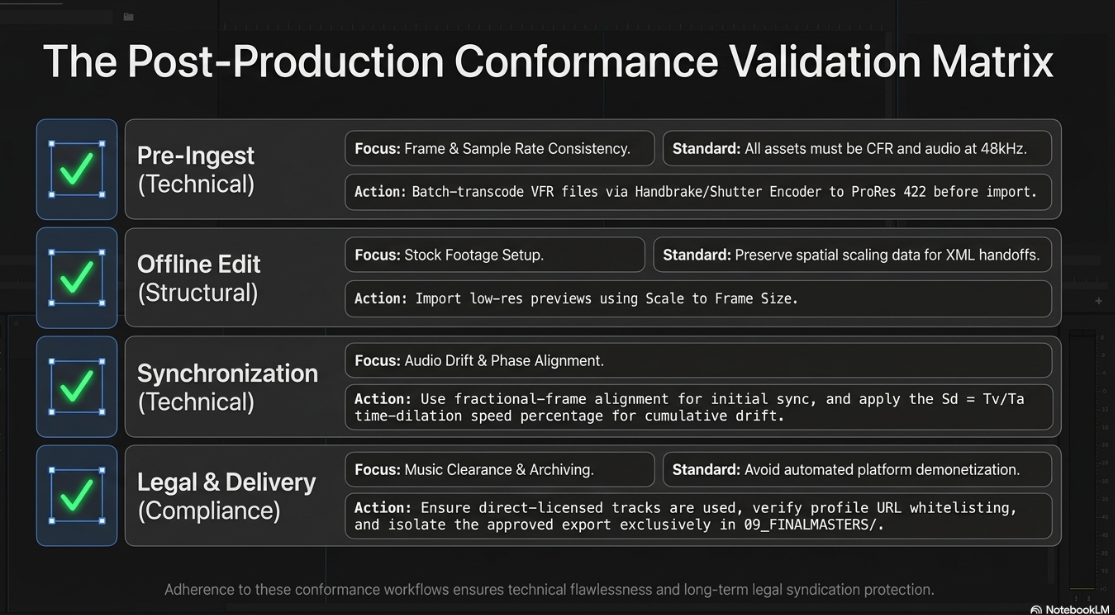Select the Legal & Delivery (Compliance) heading
The width and height of the screenshot is (1115, 615).
(x=226, y=496)
